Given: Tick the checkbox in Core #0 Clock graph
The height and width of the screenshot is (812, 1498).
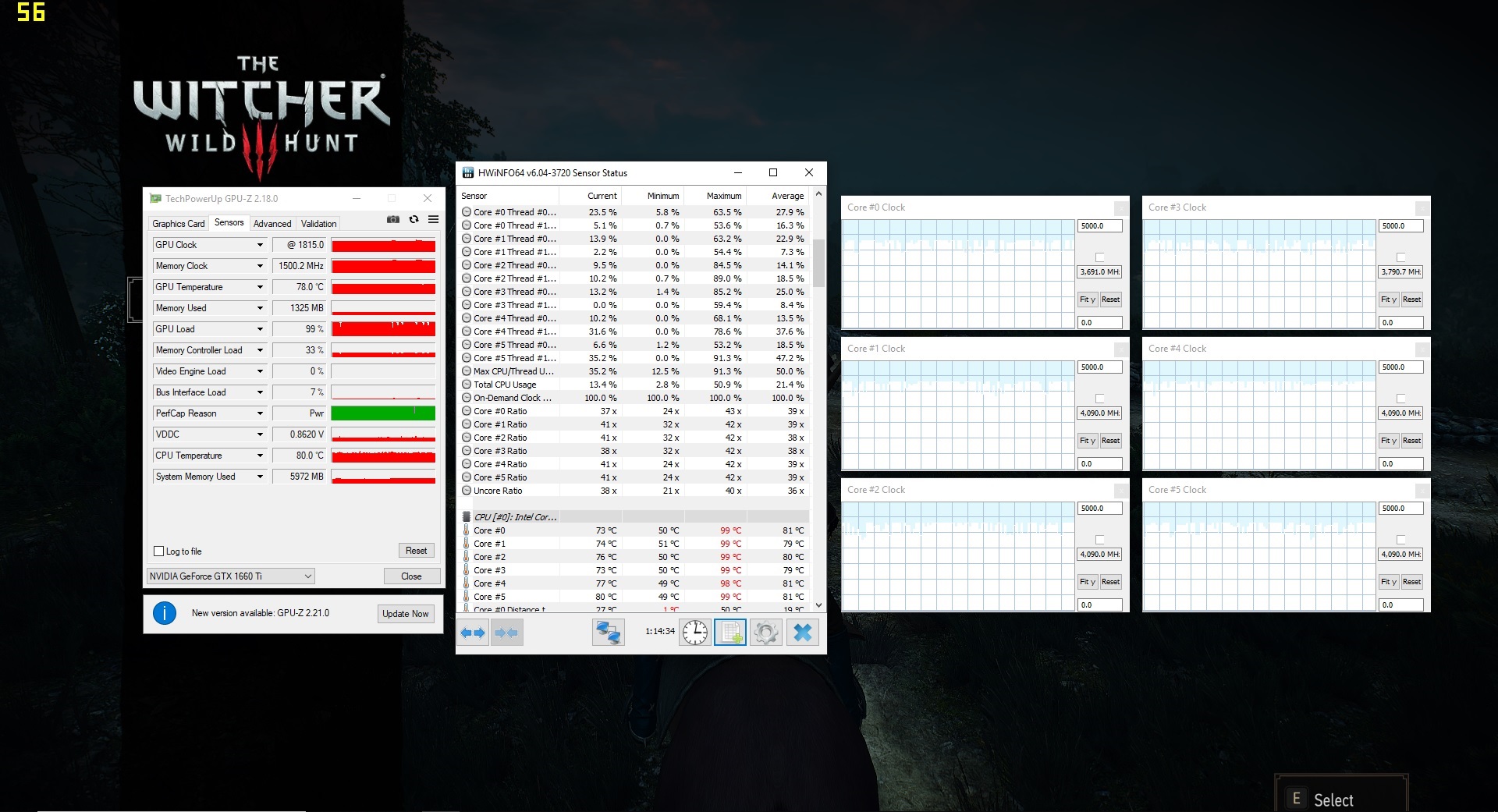Looking at the screenshot, I should pos(1100,257).
